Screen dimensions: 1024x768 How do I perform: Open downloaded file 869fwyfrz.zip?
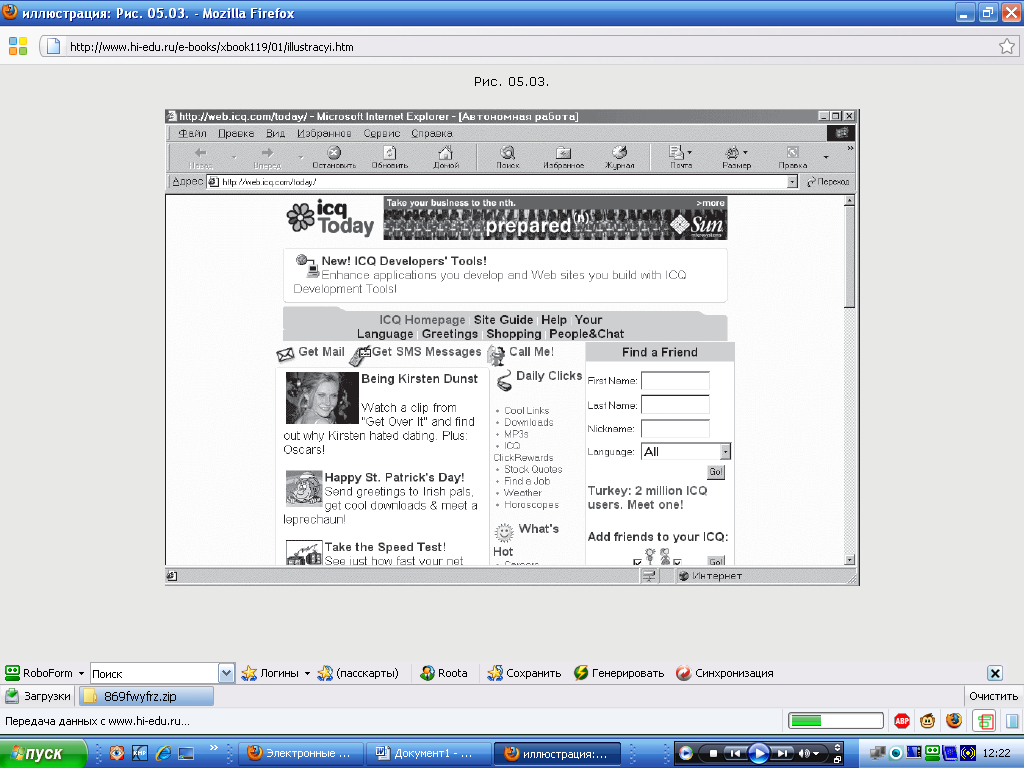(146, 696)
